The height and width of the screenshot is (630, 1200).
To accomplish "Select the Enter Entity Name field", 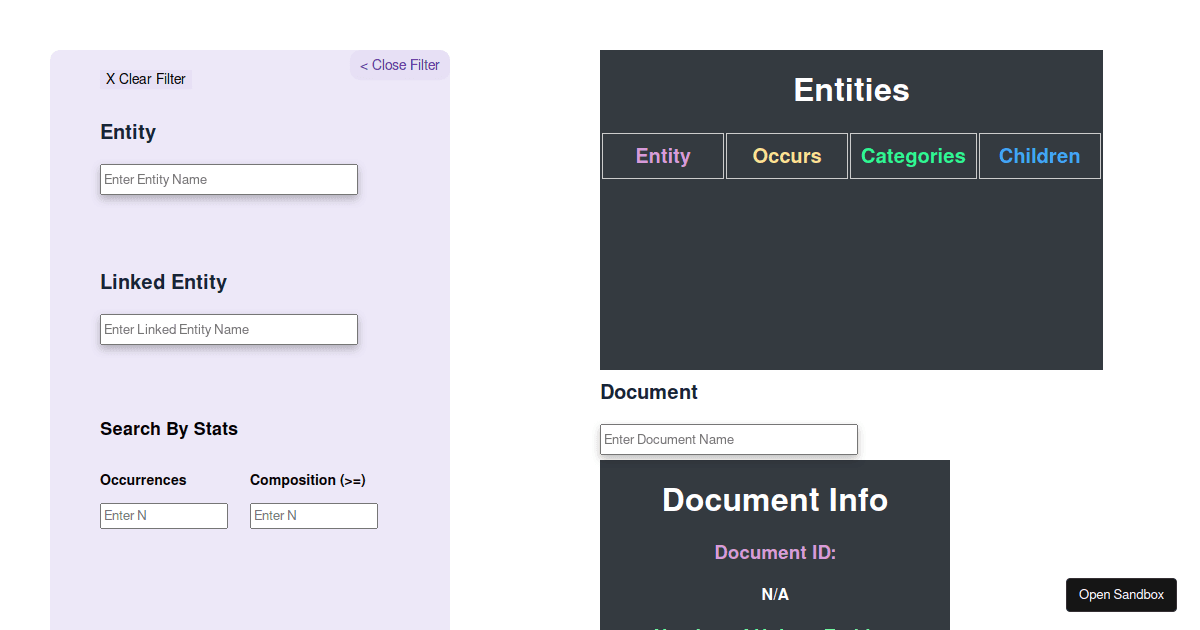I will [228, 179].
